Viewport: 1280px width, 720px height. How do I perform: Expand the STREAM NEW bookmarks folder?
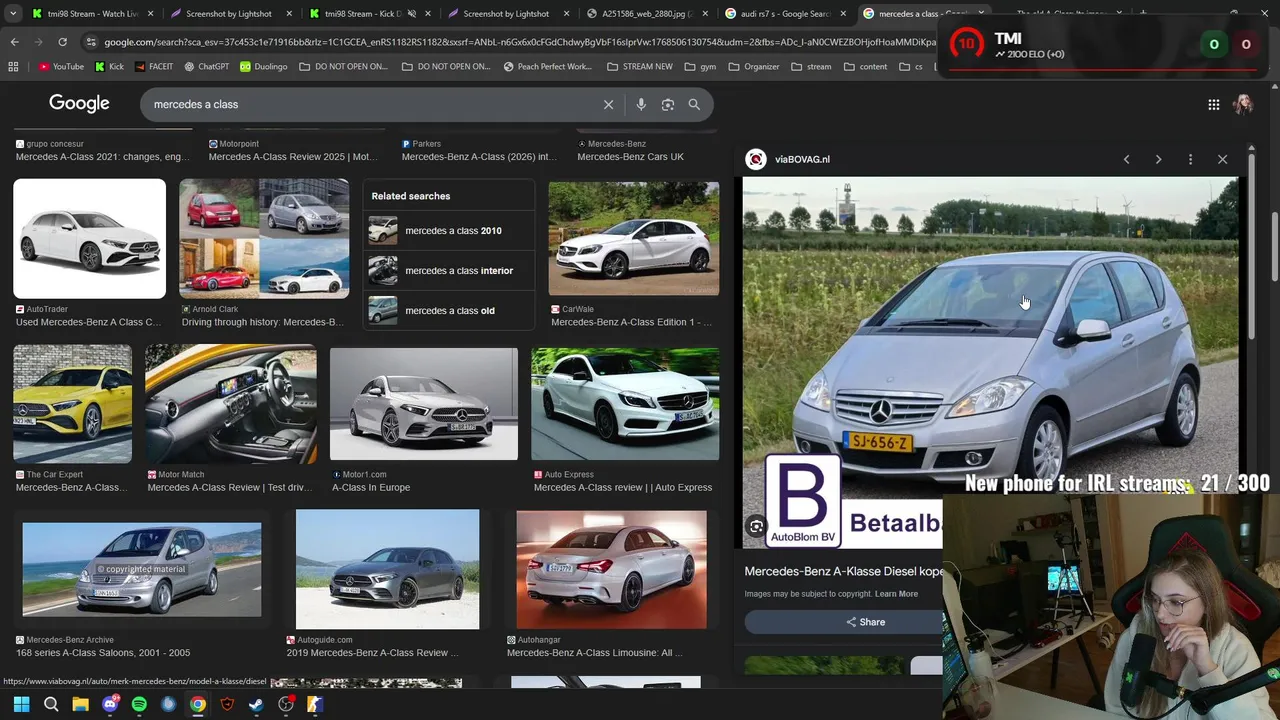point(640,66)
